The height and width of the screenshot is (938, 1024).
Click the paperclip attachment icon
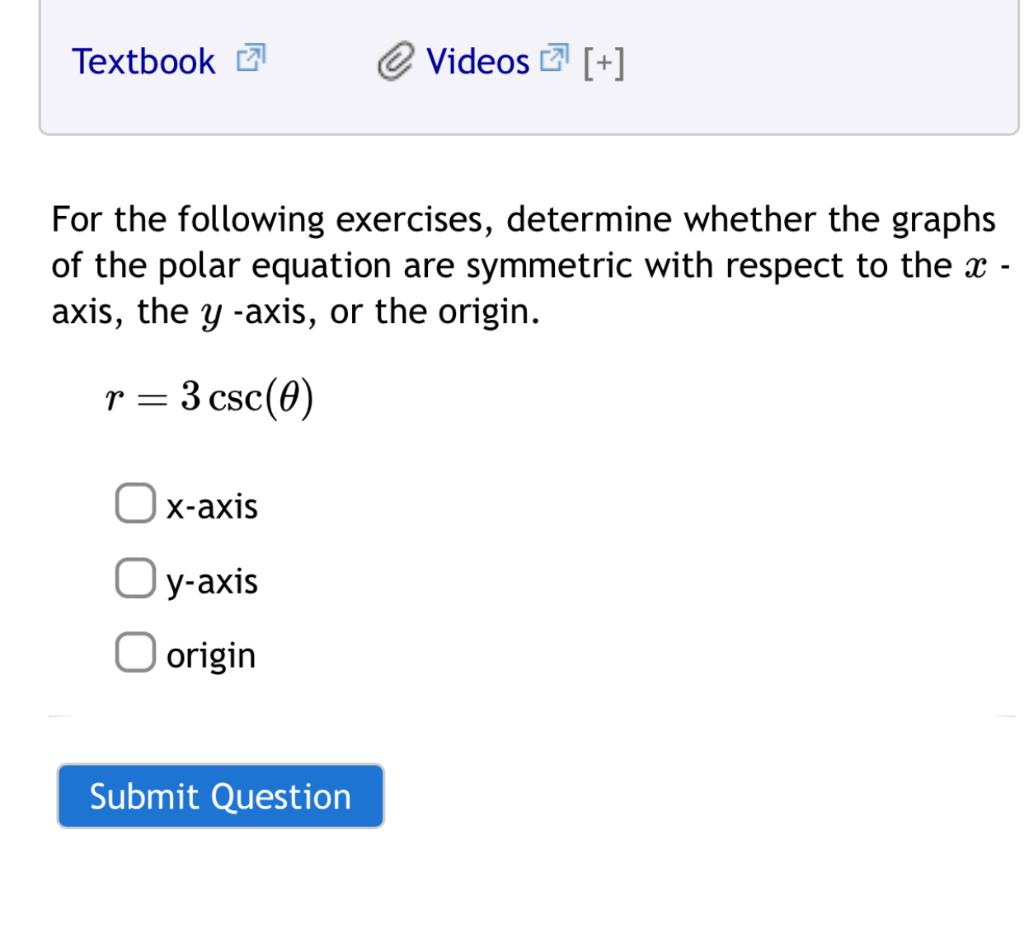(x=396, y=61)
